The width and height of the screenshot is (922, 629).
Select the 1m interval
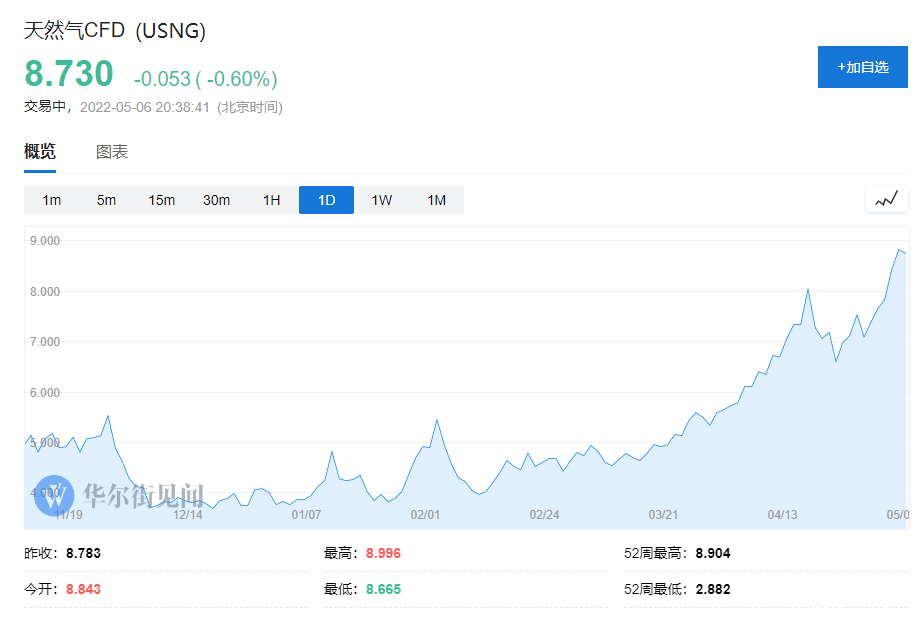pyautogui.click(x=51, y=200)
